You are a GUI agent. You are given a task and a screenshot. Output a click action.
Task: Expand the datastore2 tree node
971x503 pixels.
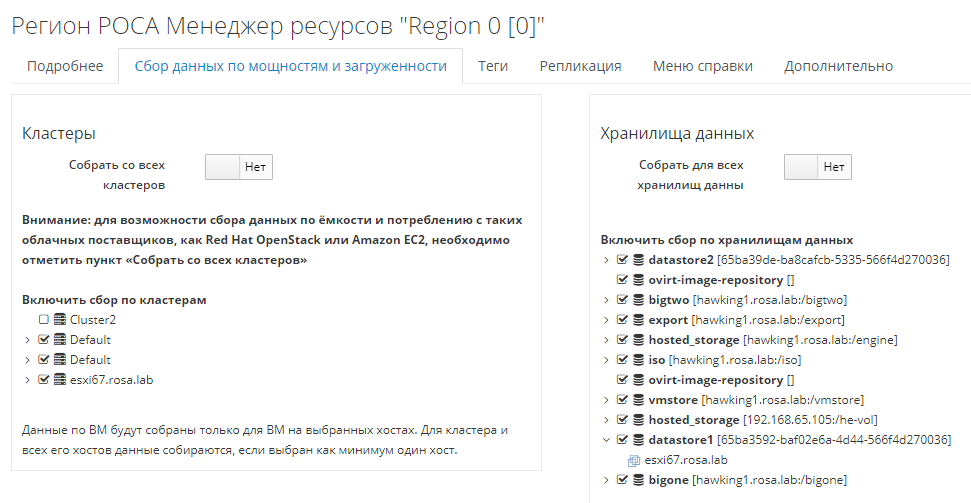pos(606,260)
